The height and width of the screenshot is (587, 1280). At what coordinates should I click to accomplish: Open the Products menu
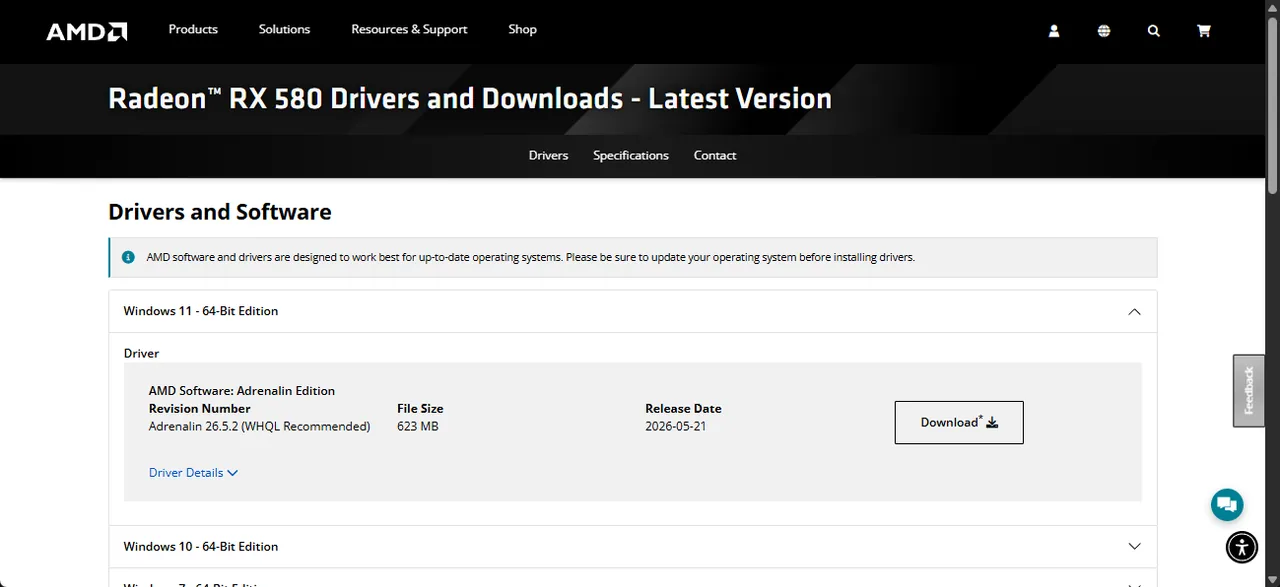(x=193, y=29)
